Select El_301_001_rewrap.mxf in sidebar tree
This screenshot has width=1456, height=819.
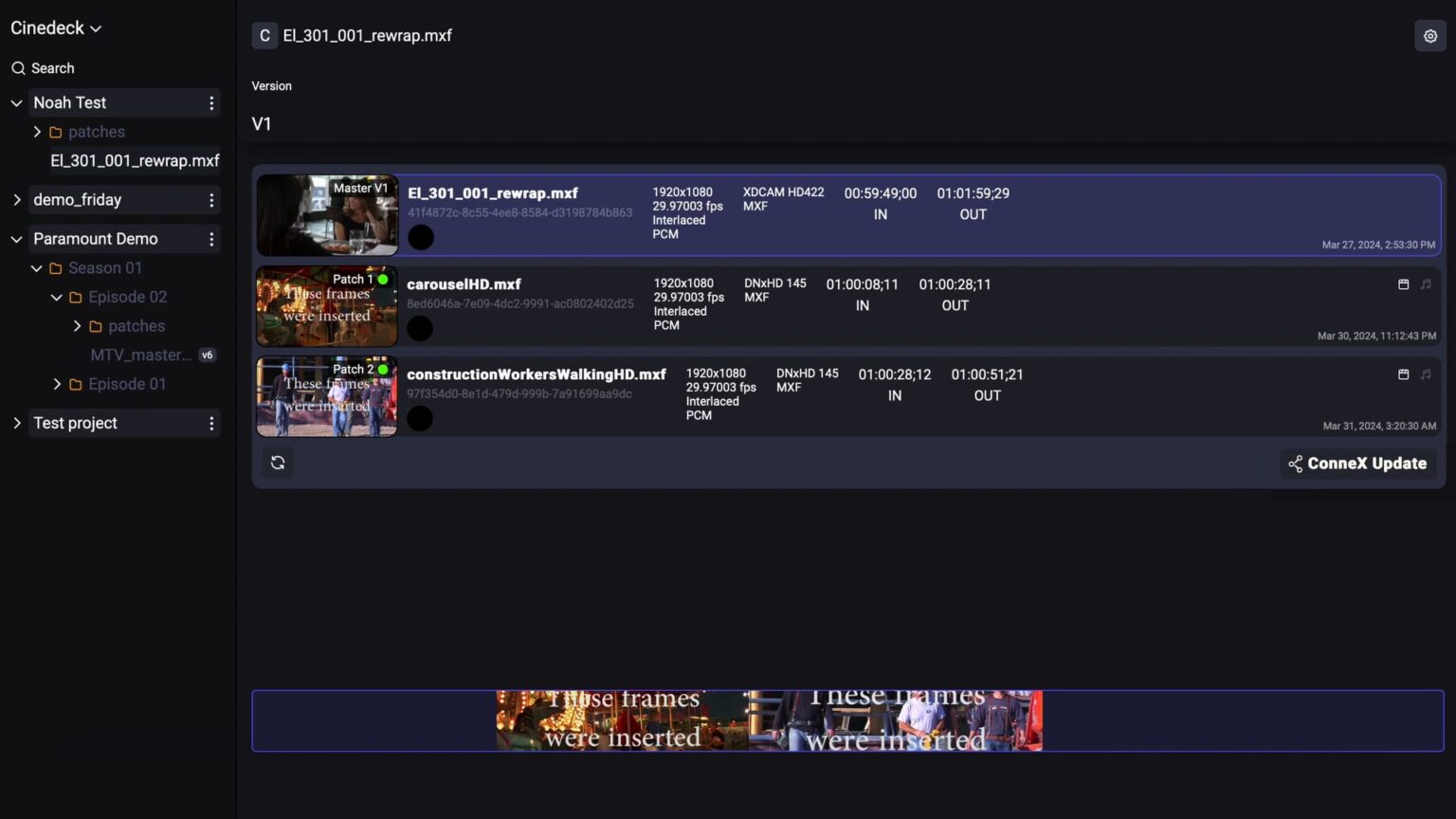(x=135, y=161)
